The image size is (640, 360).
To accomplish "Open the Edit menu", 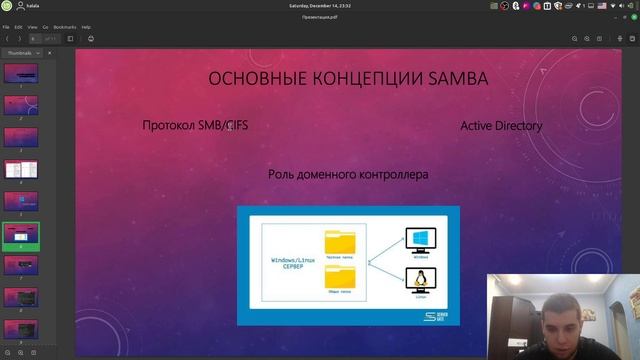I will click(x=18, y=27).
